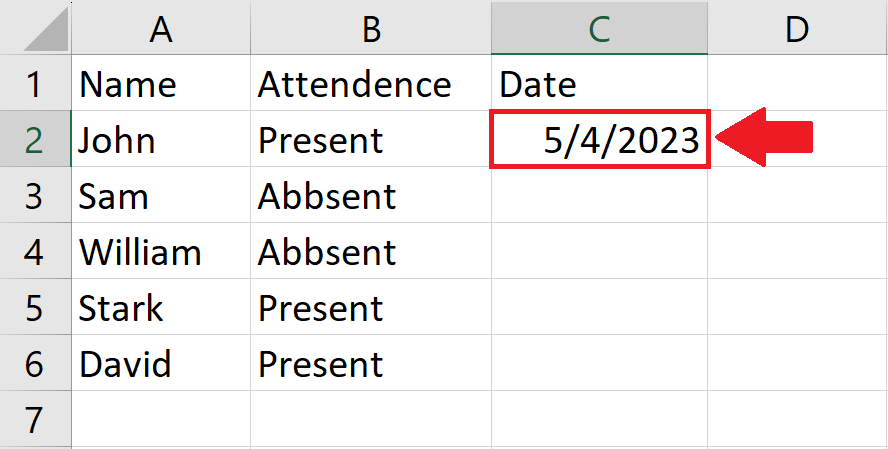Viewport: 888px width, 449px height.
Task: Click the Select All corner triangle
Action: 45,27
